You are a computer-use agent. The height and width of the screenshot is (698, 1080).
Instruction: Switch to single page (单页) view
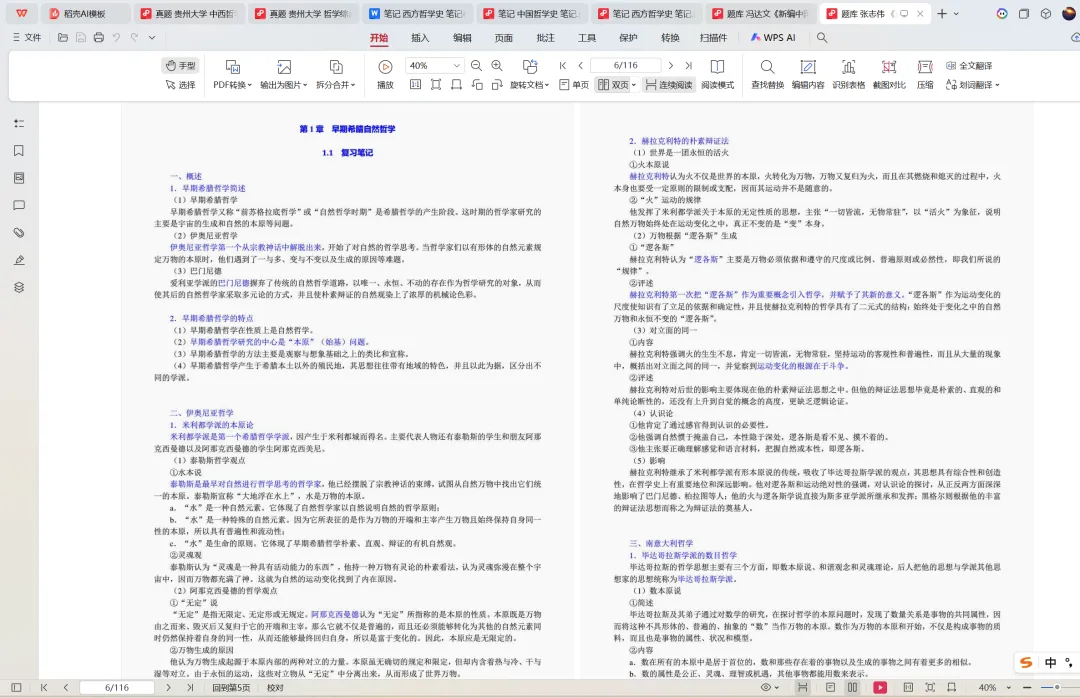576,83
